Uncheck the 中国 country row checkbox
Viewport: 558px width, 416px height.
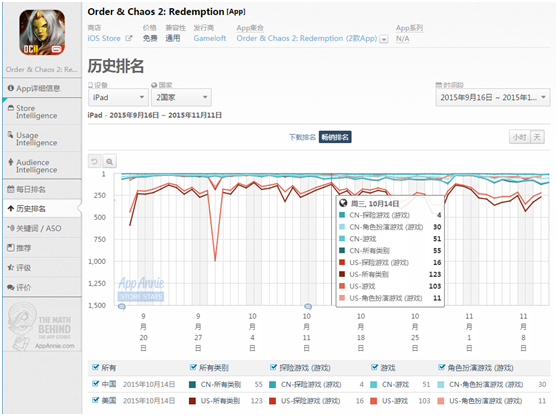click(x=95, y=384)
